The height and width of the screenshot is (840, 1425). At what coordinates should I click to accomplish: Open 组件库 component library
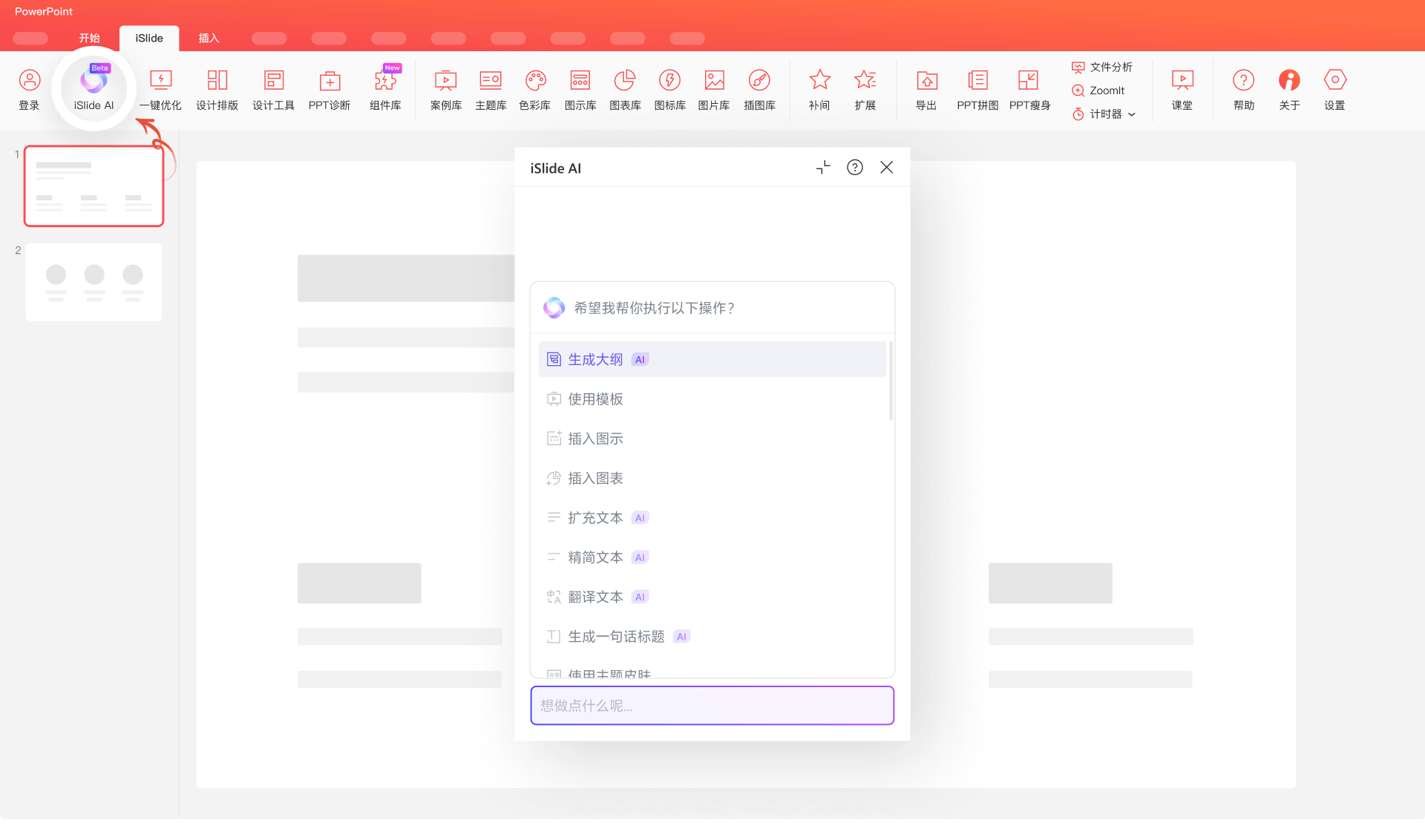click(385, 89)
